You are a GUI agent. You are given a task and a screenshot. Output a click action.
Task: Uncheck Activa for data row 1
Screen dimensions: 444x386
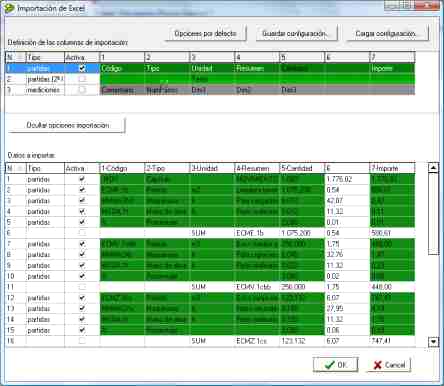point(82,179)
